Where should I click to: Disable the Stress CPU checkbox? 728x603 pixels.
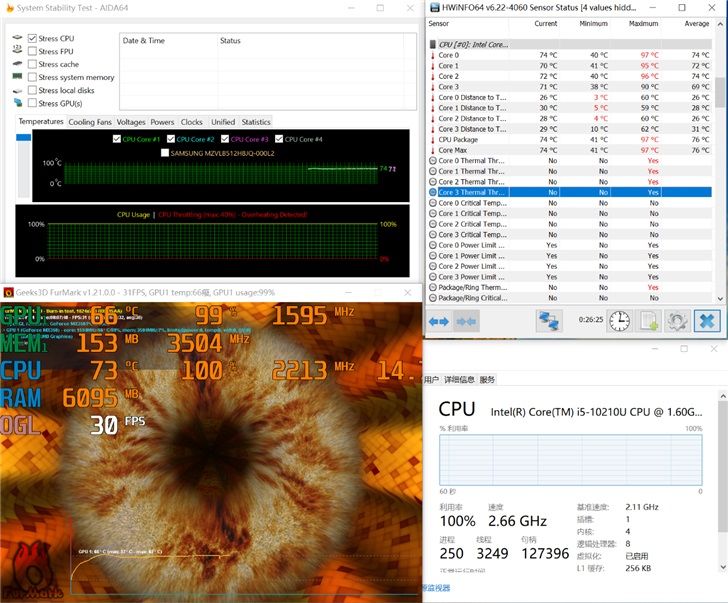click(x=32, y=38)
